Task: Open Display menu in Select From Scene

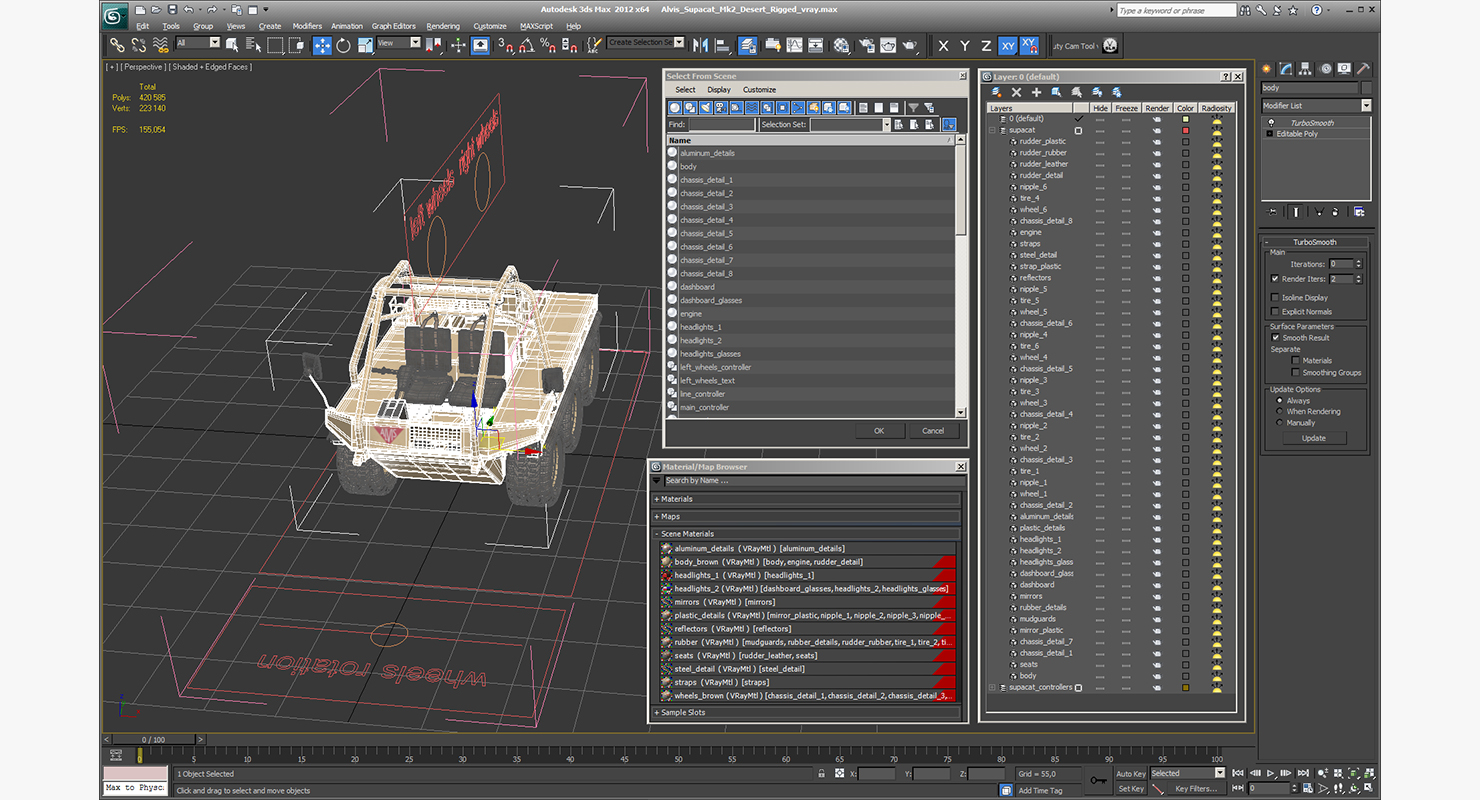Action: [719, 90]
